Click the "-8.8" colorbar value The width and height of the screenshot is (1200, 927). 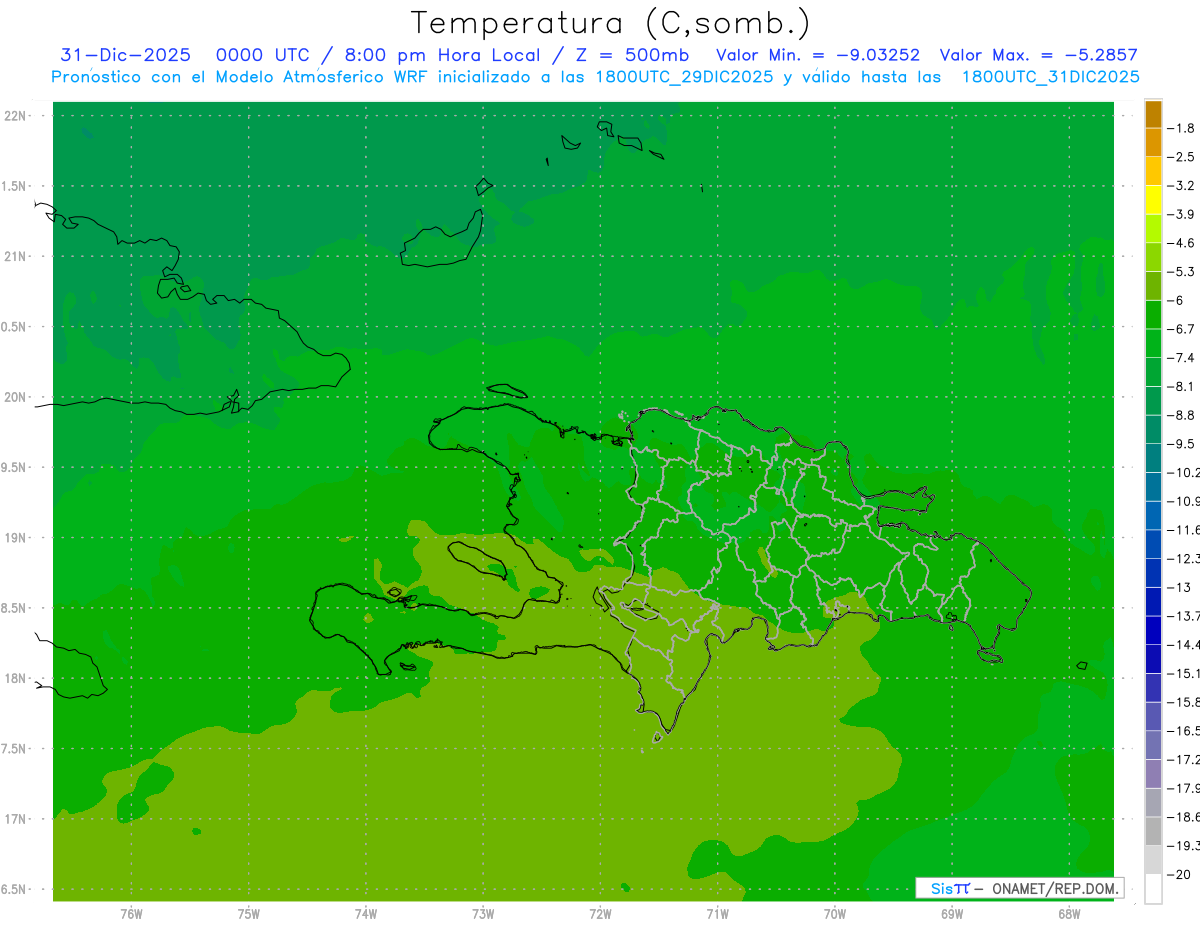click(x=1181, y=415)
